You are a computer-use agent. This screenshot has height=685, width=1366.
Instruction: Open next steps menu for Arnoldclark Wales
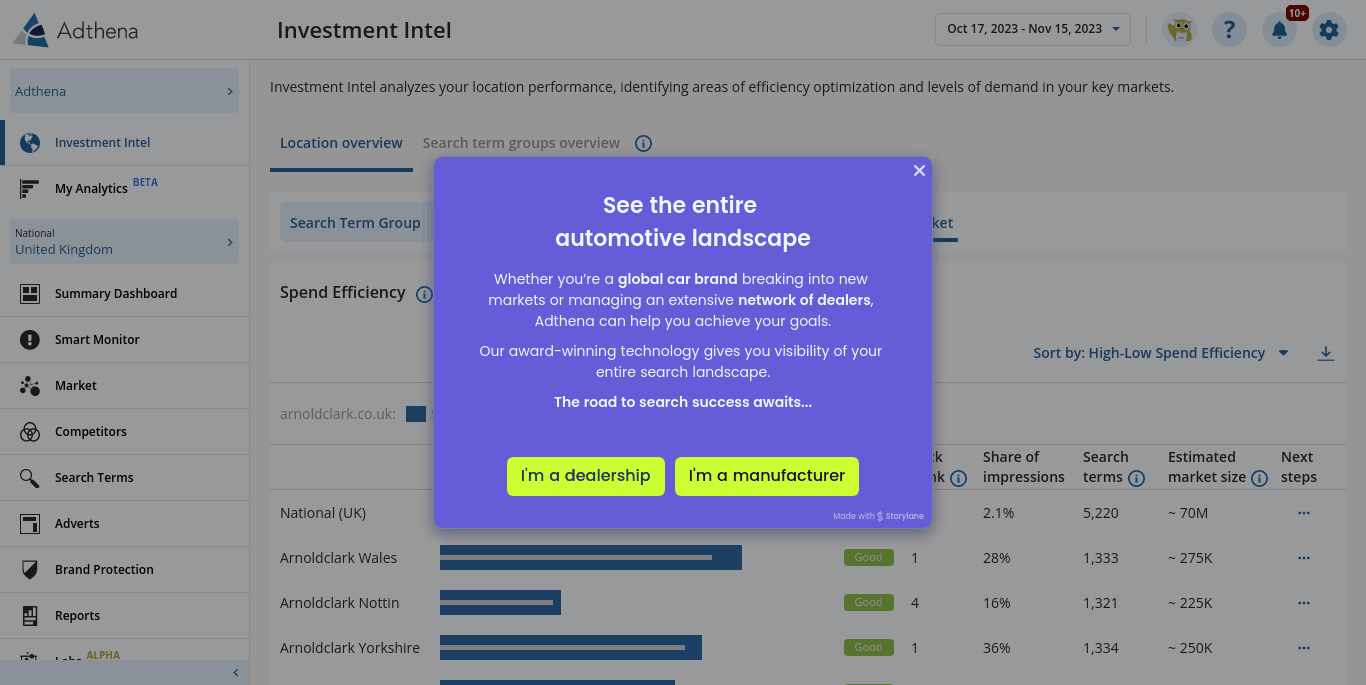[1303, 558]
